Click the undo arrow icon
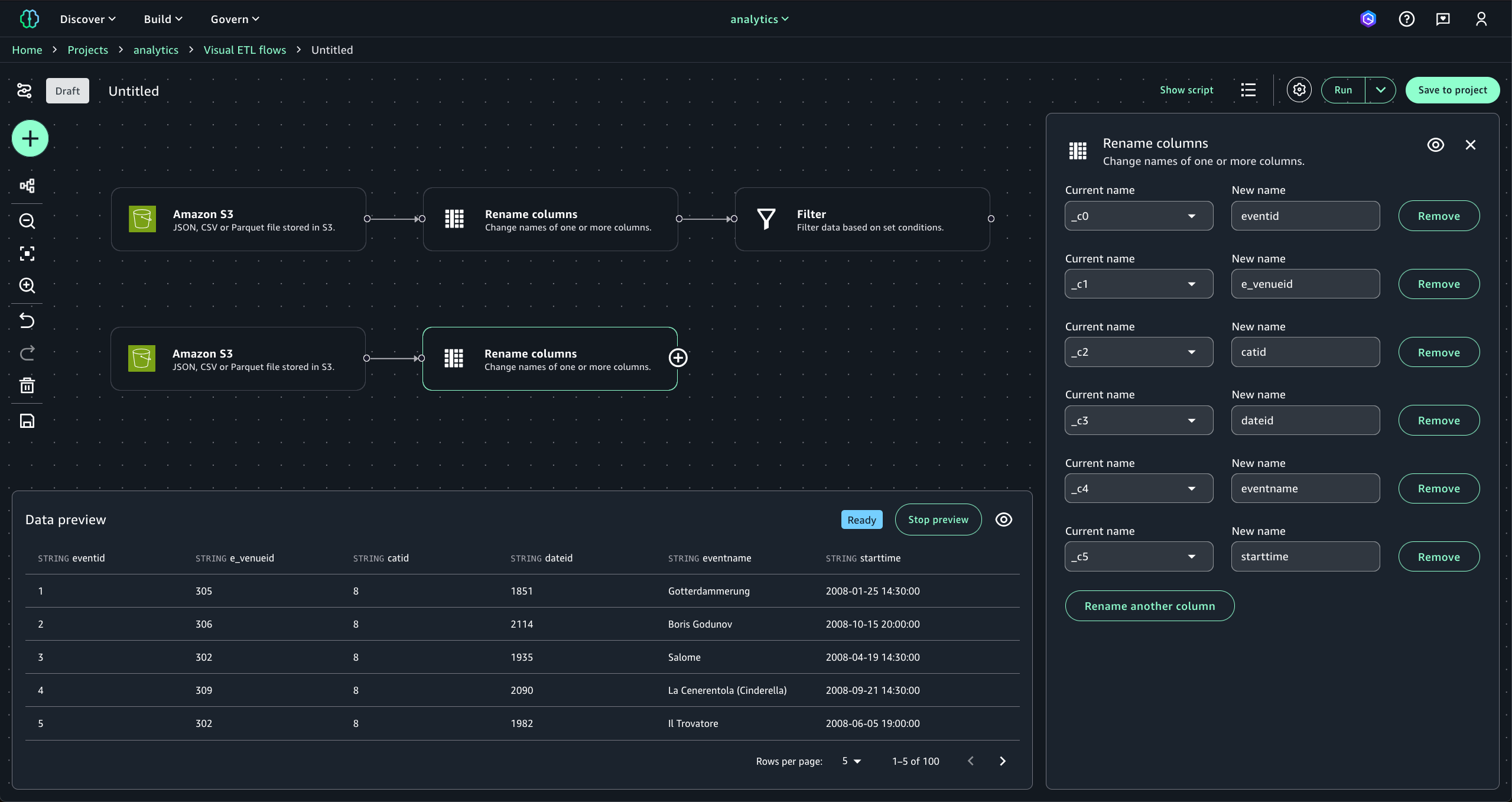 27,320
